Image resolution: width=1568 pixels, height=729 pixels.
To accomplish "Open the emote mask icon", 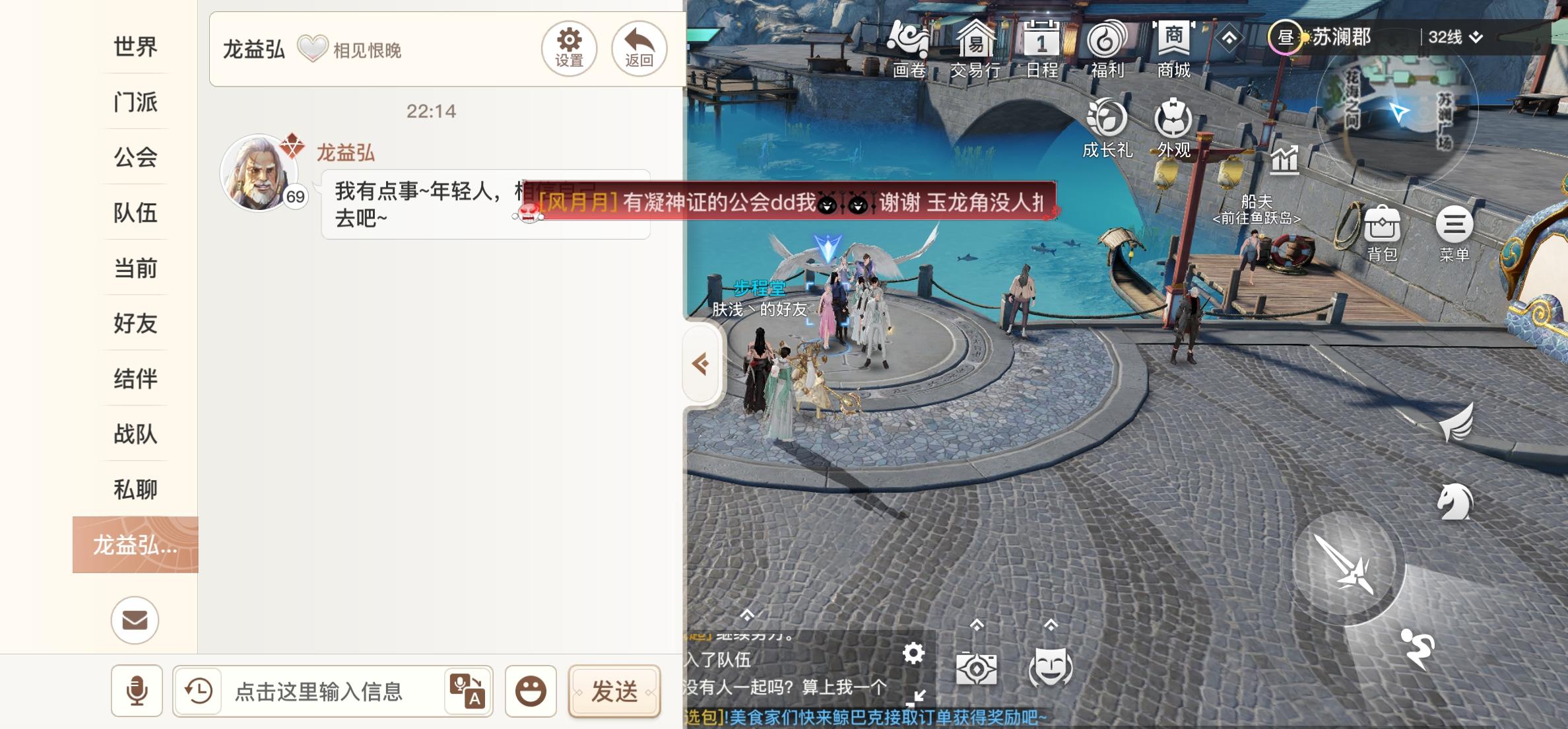I will click(1050, 666).
